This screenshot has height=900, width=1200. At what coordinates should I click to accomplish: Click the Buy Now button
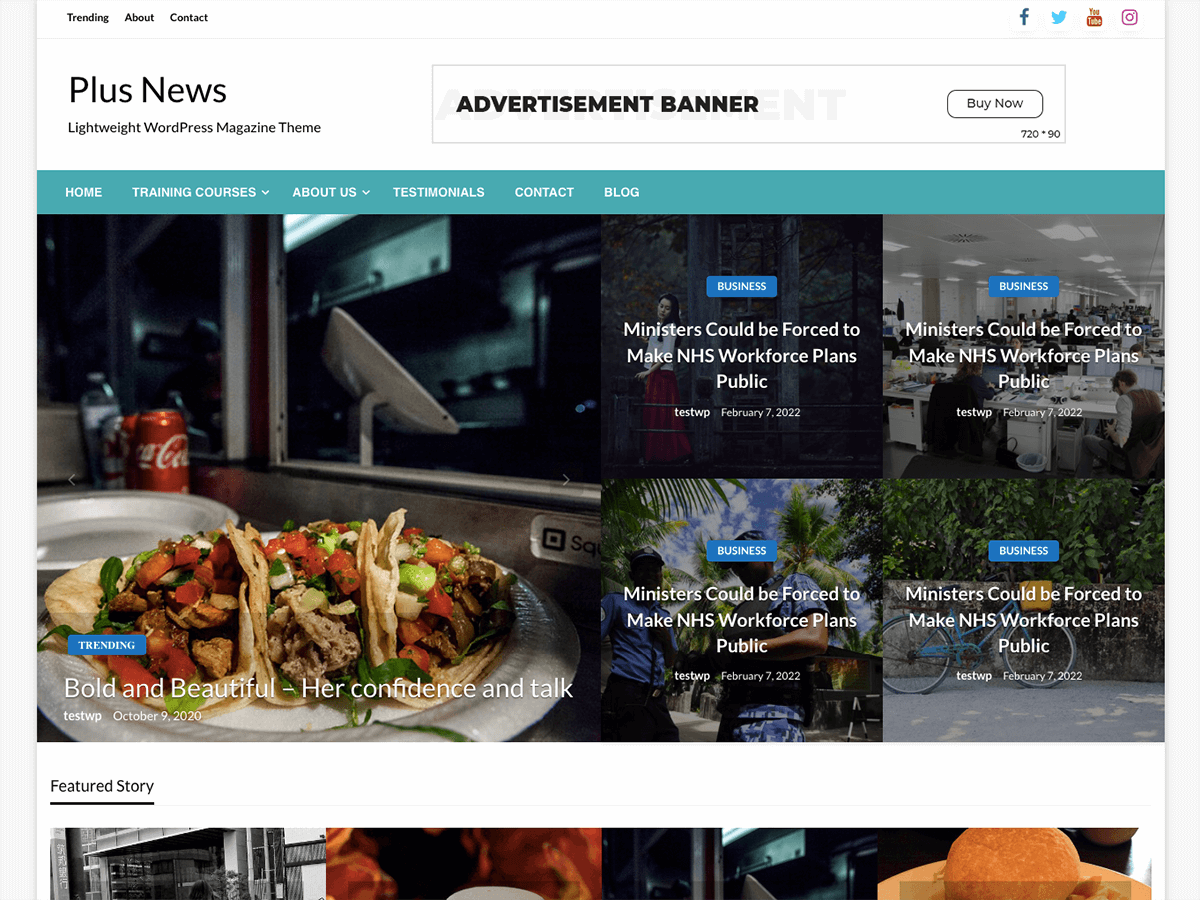coord(994,103)
